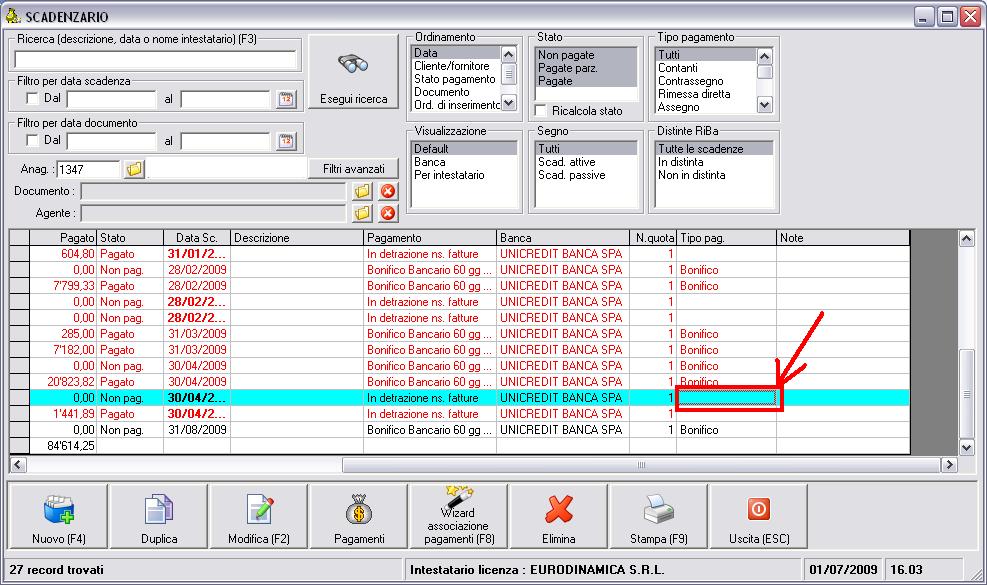Open calendar picker for data documento filter
Viewport: 987px width, 585px height.
pos(286,141)
